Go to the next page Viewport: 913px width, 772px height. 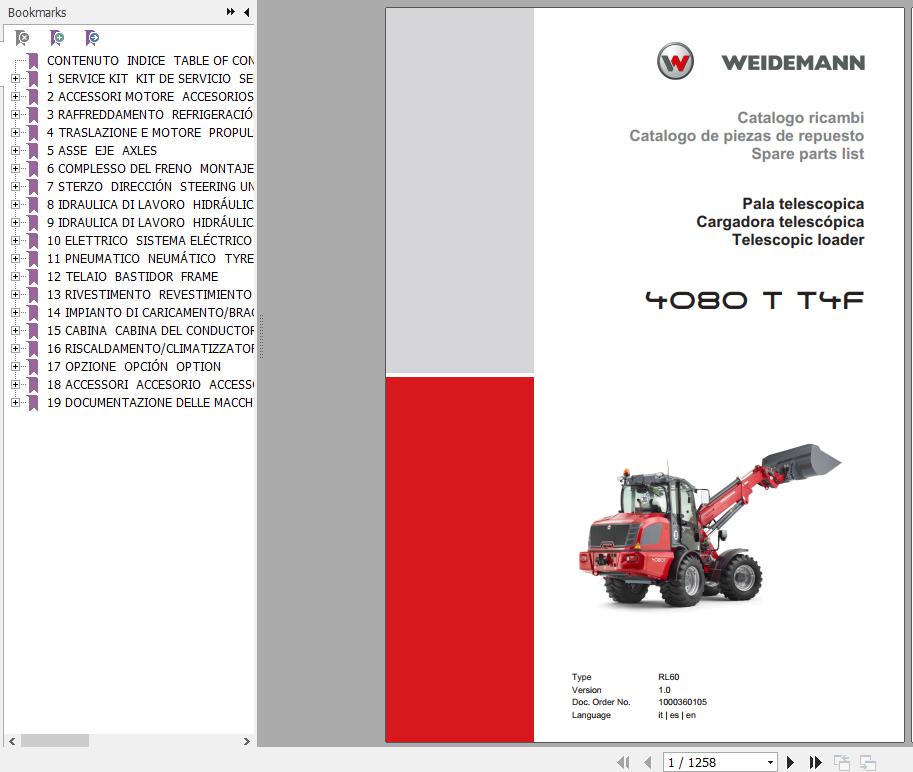click(790, 762)
